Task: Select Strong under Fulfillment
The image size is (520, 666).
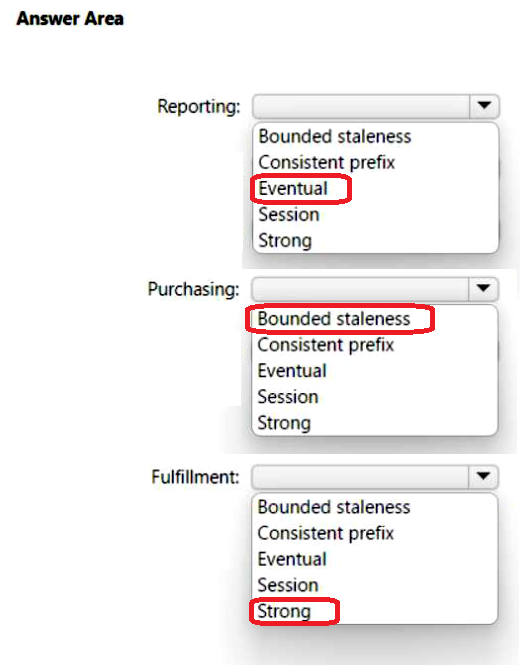Action: [284, 612]
